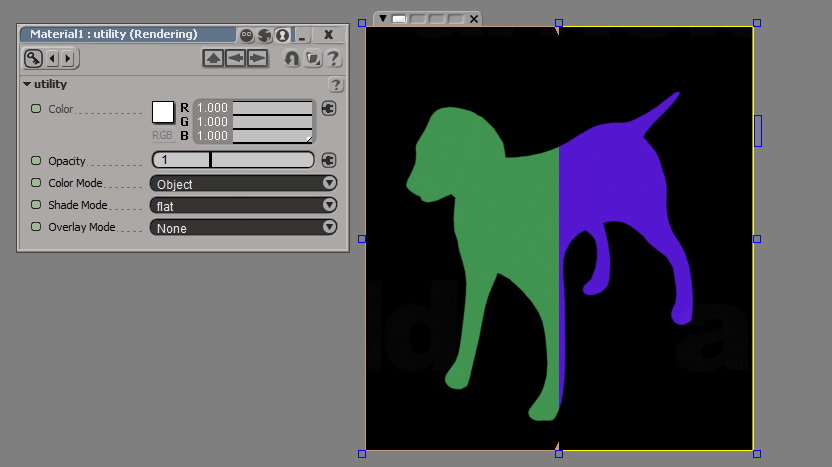Toggle the Opacity animation marker

pyautogui.click(x=36, y=160)
